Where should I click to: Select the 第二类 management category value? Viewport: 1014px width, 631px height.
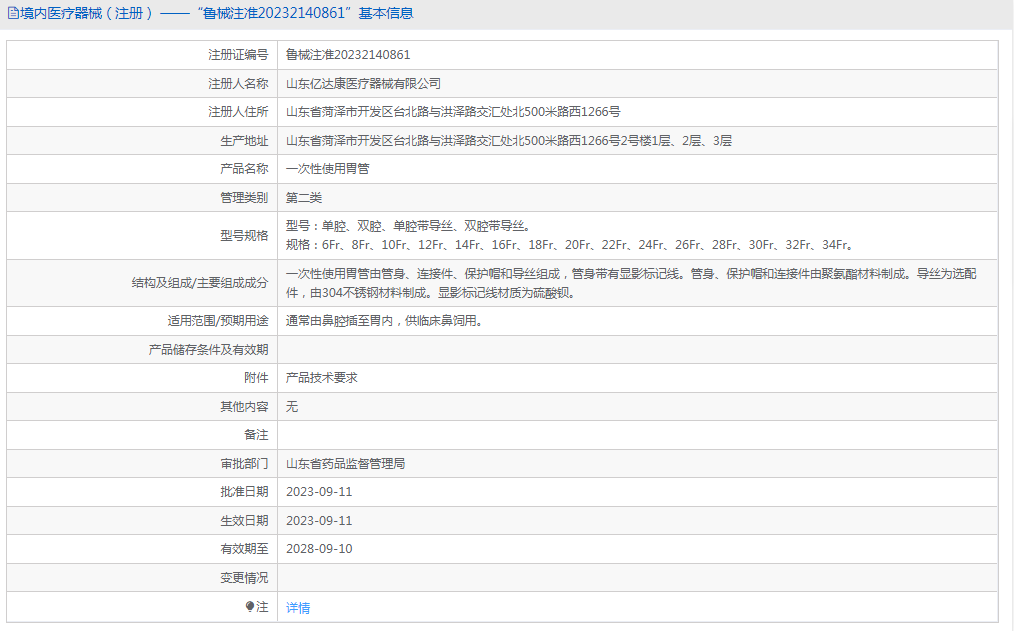[304, 197]
